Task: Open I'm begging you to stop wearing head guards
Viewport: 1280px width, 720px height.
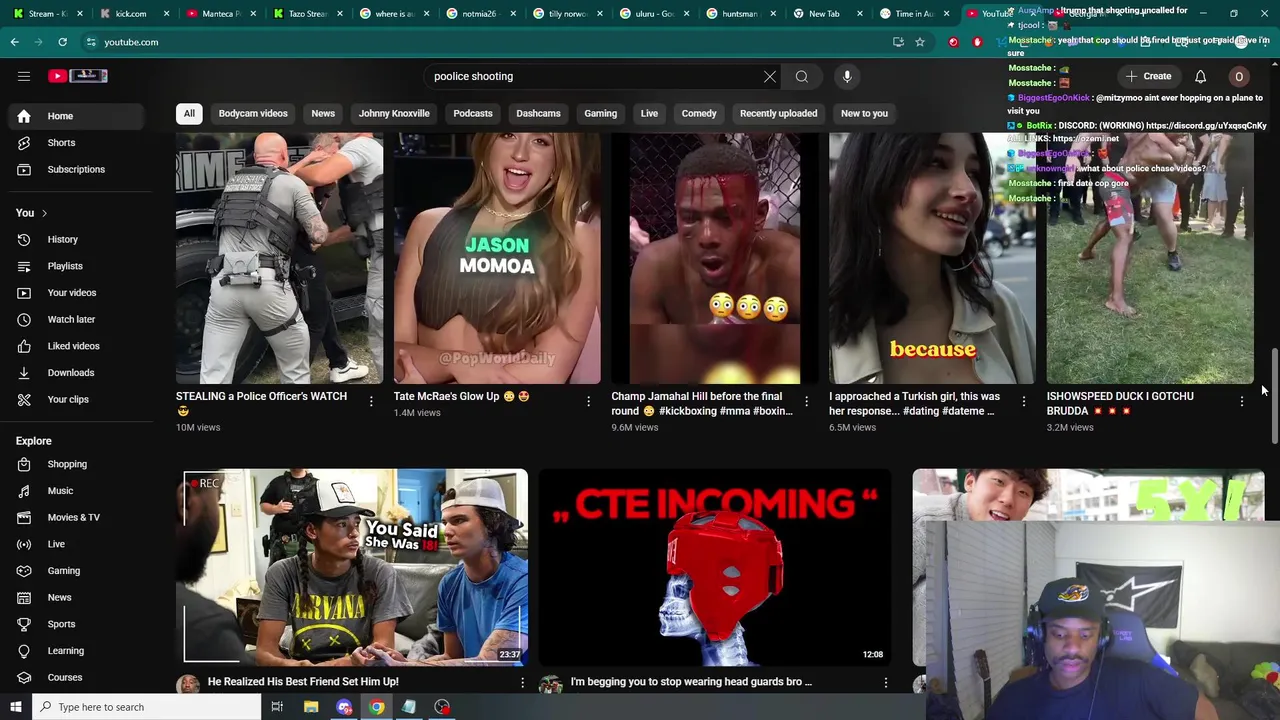Action: pos(691,682)
